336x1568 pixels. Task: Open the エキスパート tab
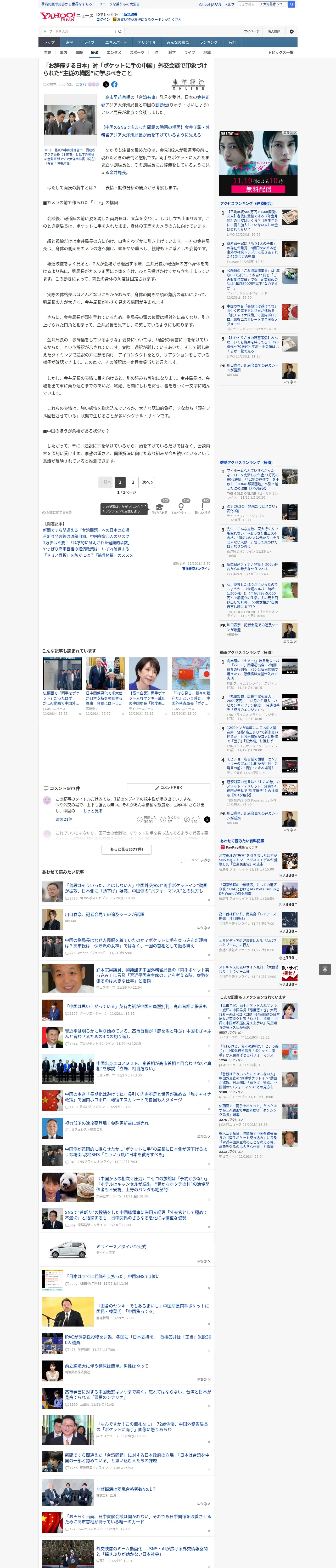(x=116, y=42)
